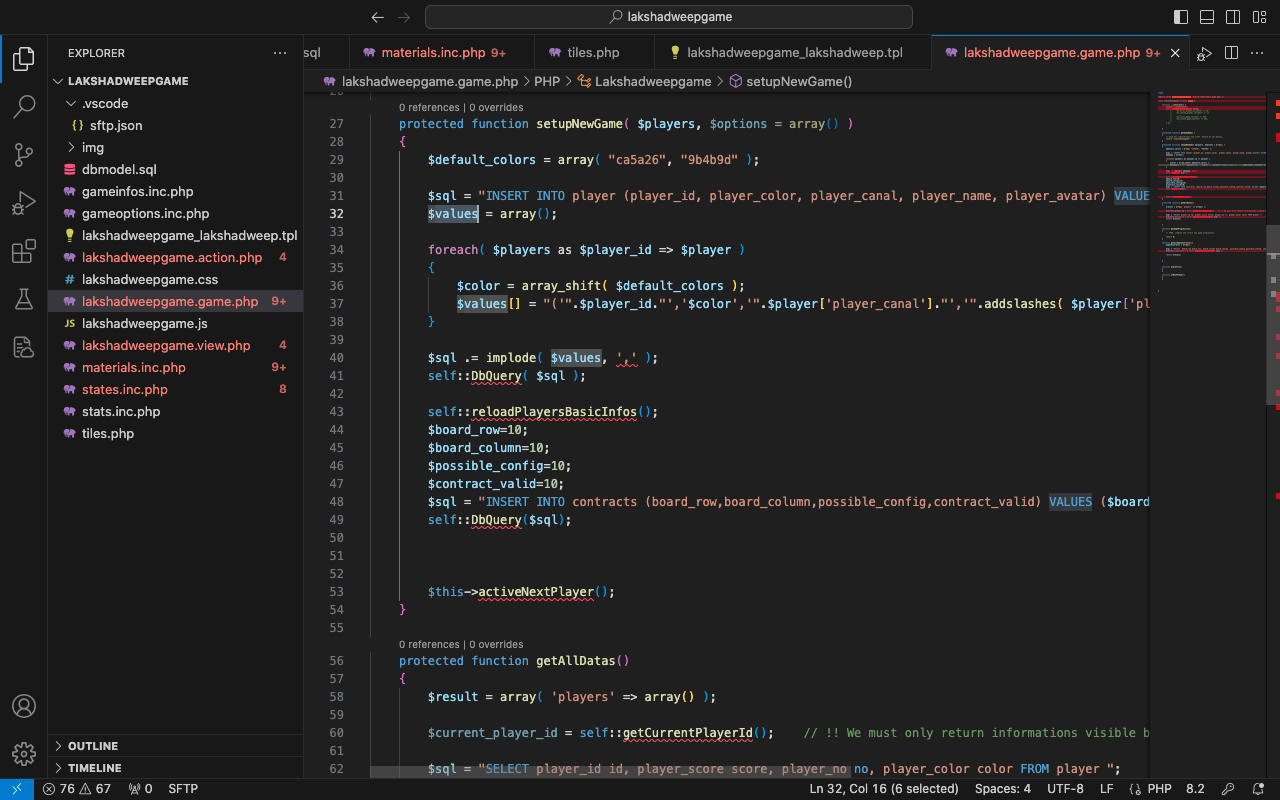Viewport: 1280px width, 800px height.
Task: Click the SFTP status bar item
Action: click(x=183, y=789)
